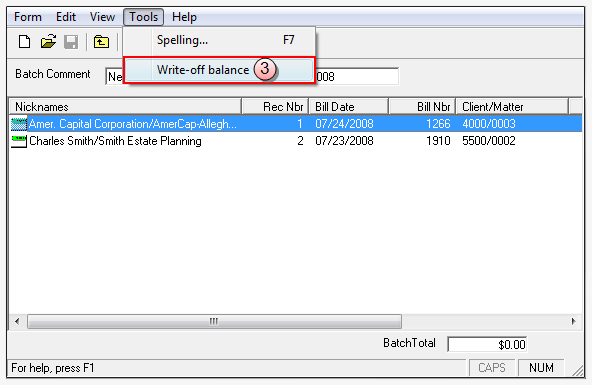Click the CAPS status bar indicator

click(492, 368)
